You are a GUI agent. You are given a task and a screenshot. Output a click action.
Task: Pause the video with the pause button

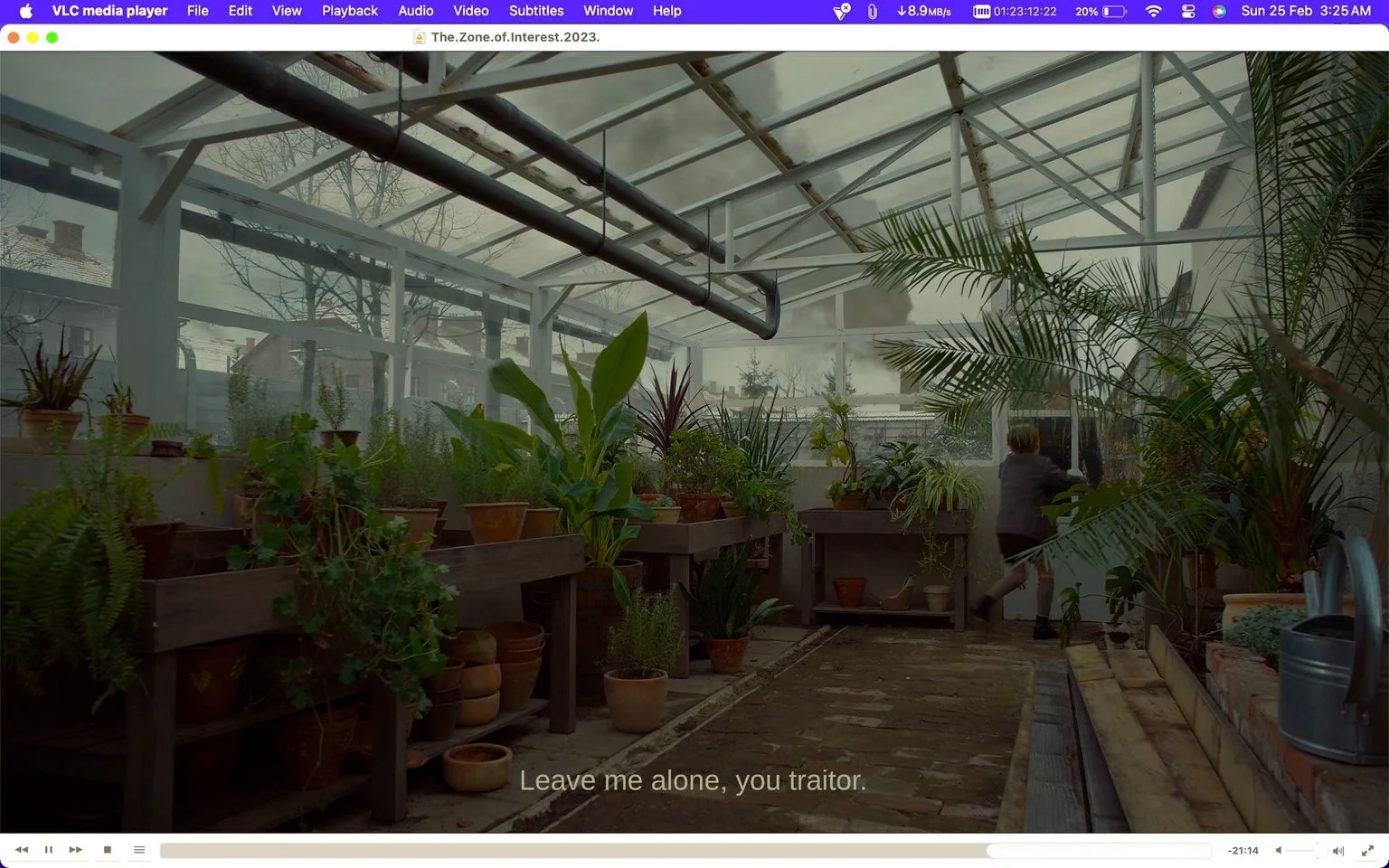[49, 850]
